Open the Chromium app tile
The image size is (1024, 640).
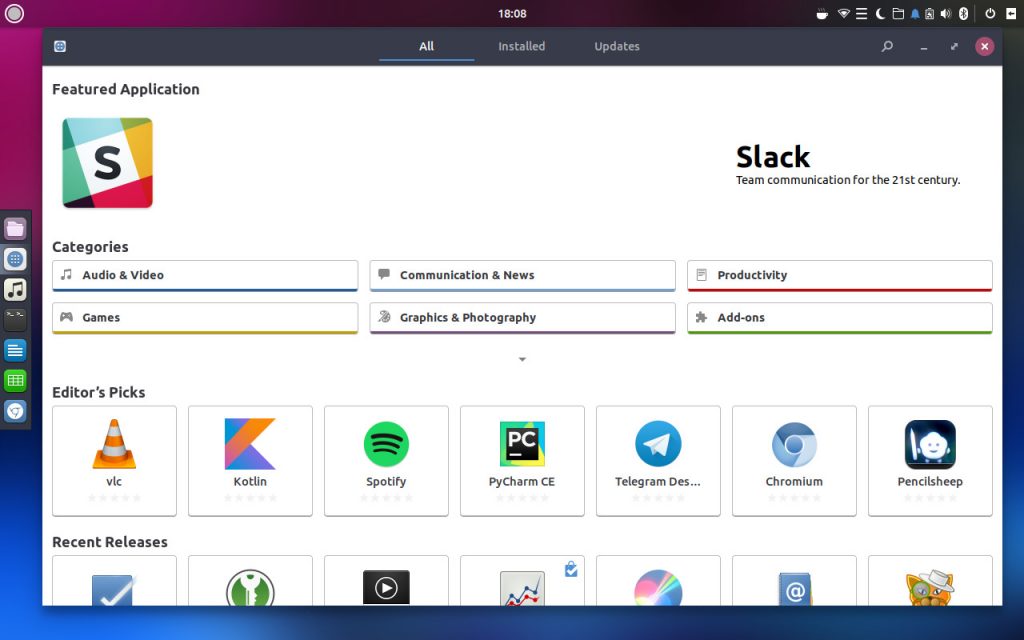[794, 460]
